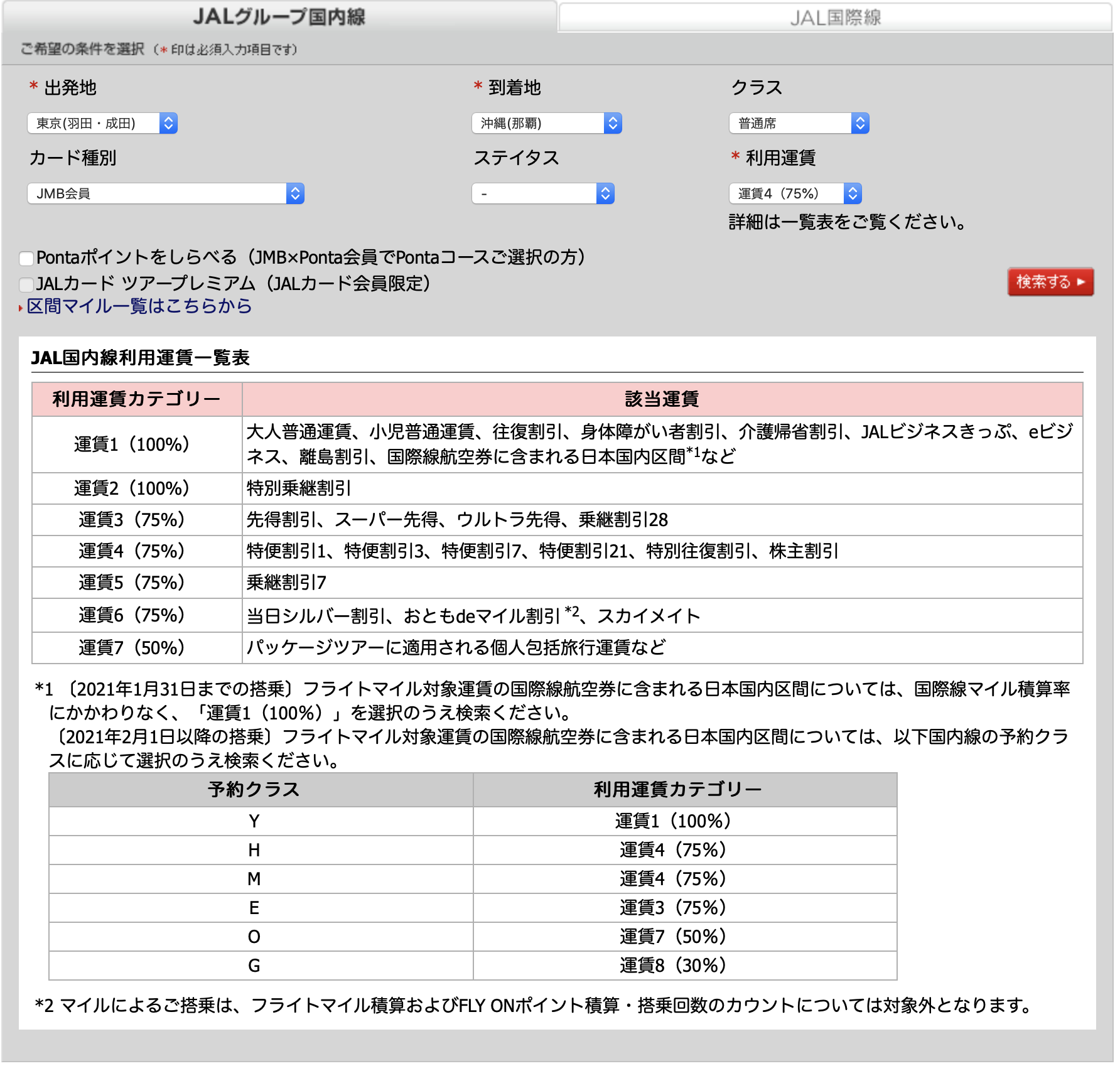
Task: Click the red 検索する button
Action: pyautogui.click(x=1050, y=282)
